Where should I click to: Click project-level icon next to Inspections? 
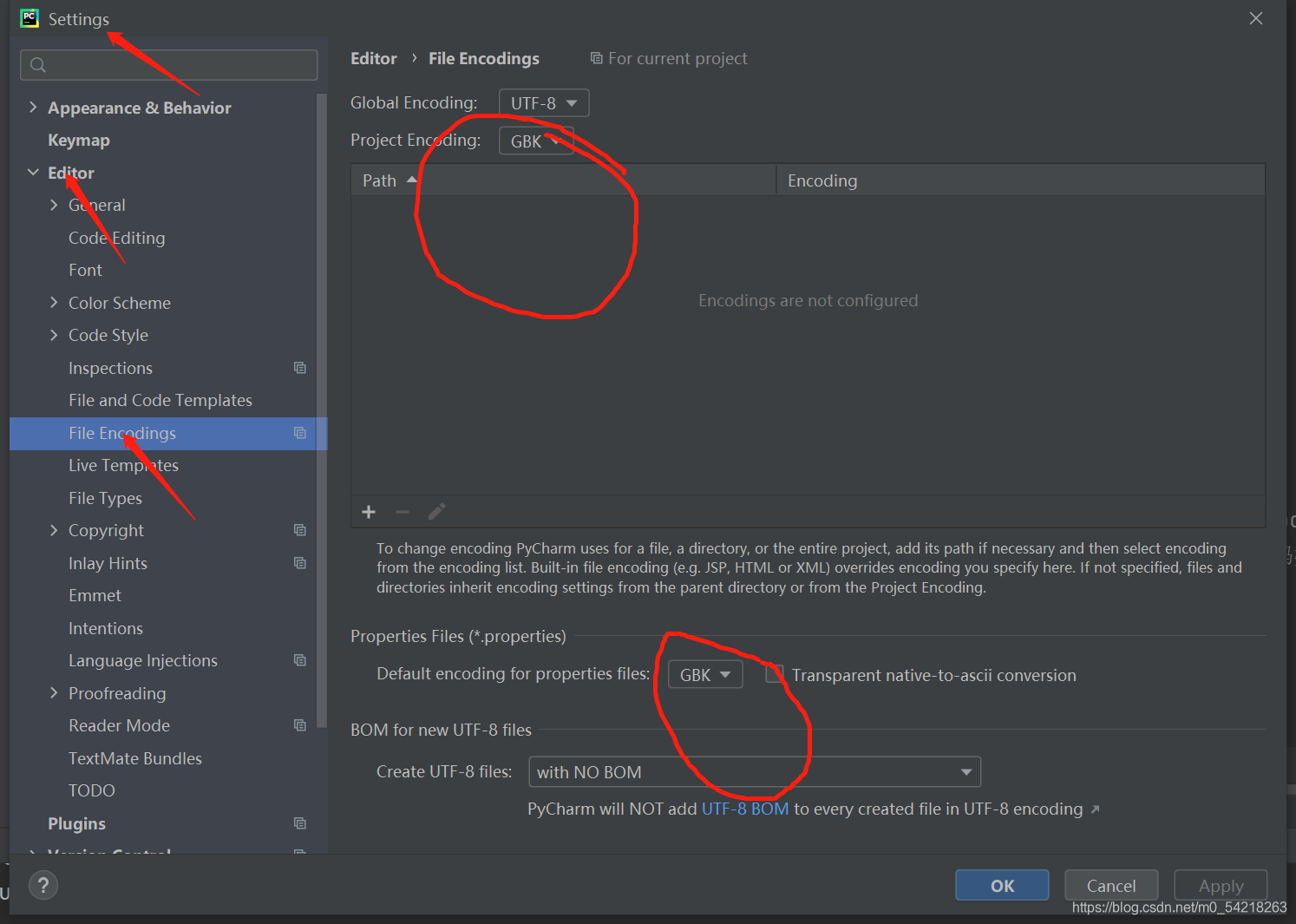pos(300,368)
